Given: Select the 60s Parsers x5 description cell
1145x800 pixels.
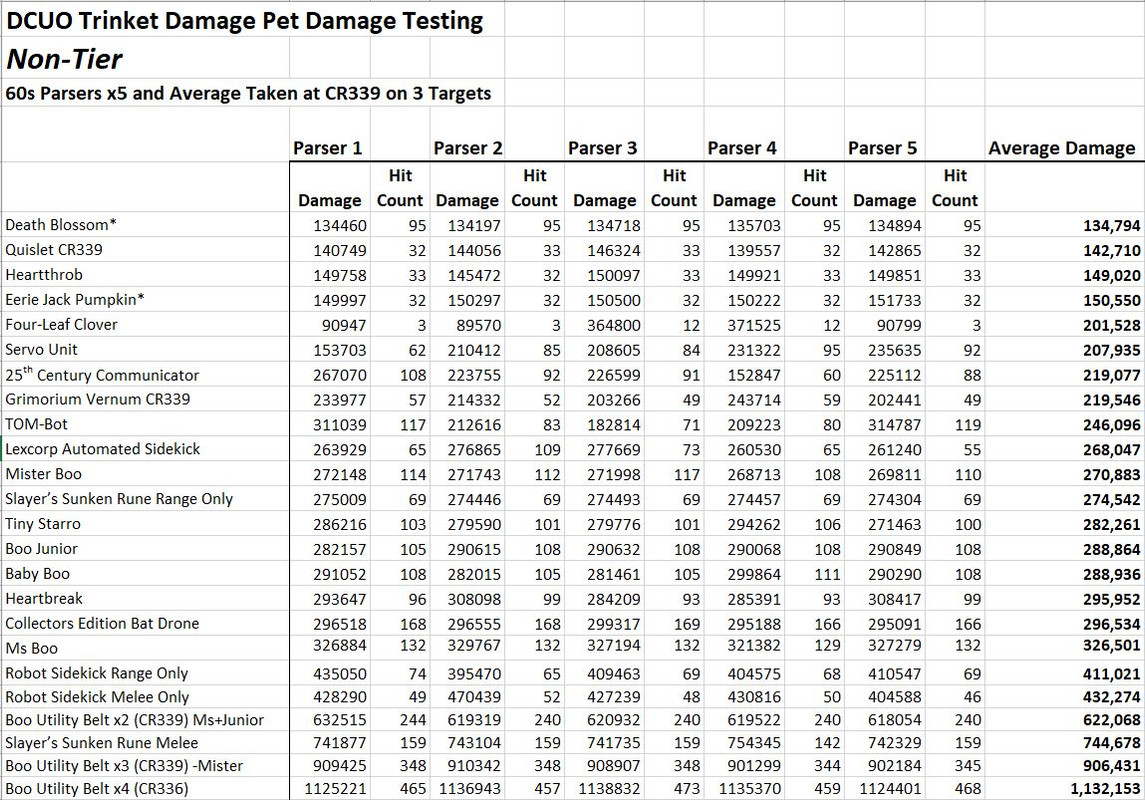Looking at the screenshot, I should pyautogui.click(x=248, y=93).
